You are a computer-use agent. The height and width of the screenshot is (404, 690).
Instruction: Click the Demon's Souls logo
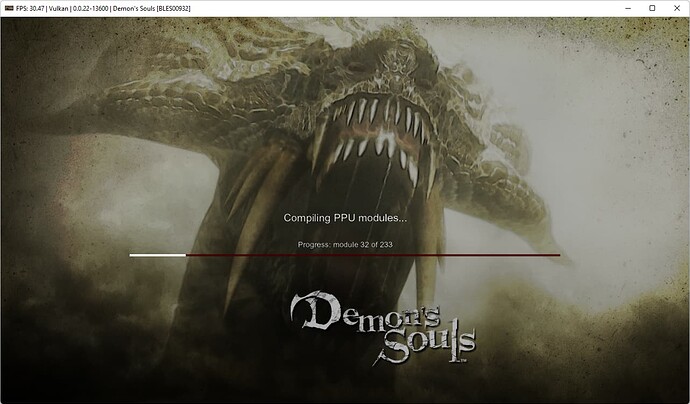(x=382, y=328)
